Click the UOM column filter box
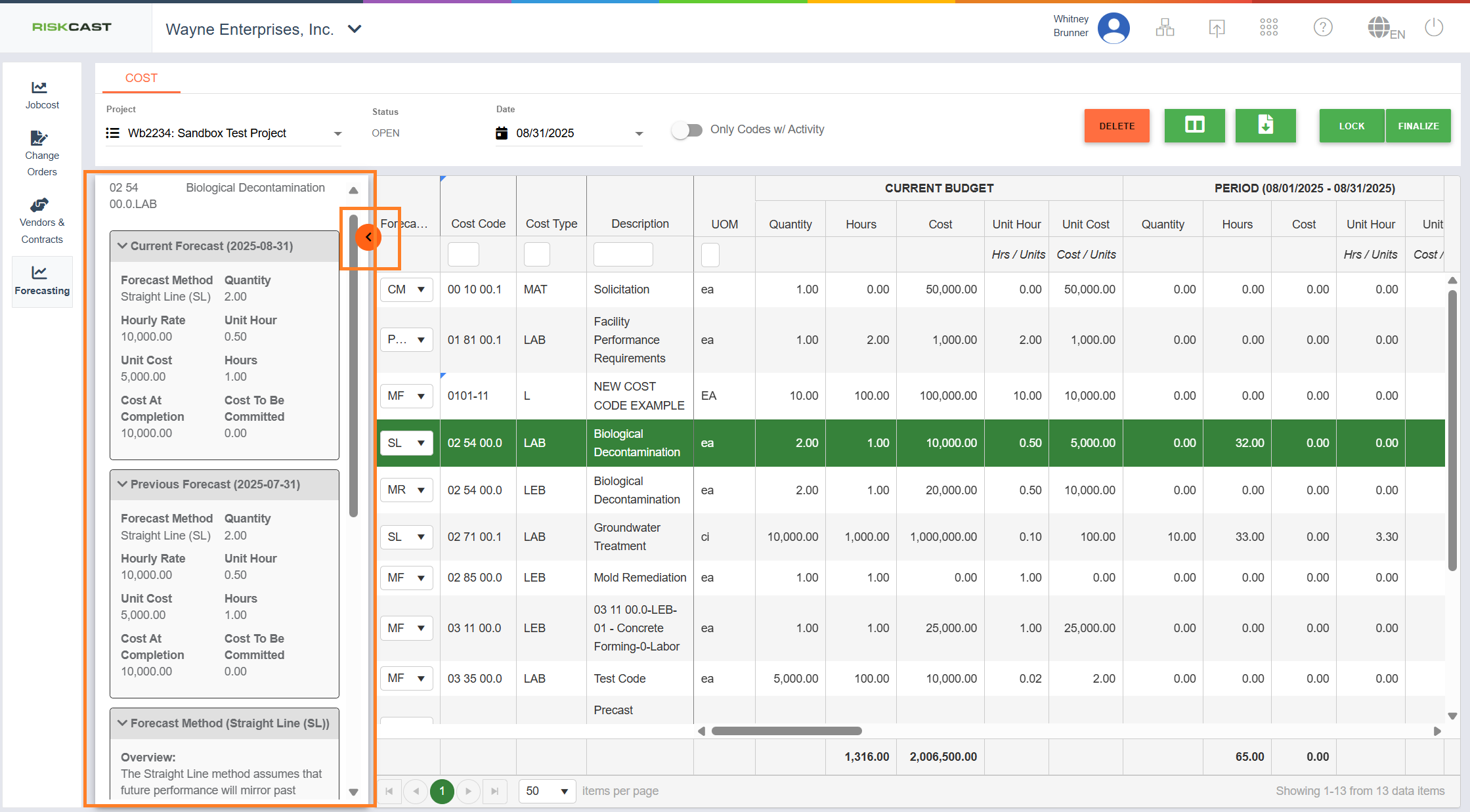The height and width of the screenshot is (812, 1470). coord(710,255)
